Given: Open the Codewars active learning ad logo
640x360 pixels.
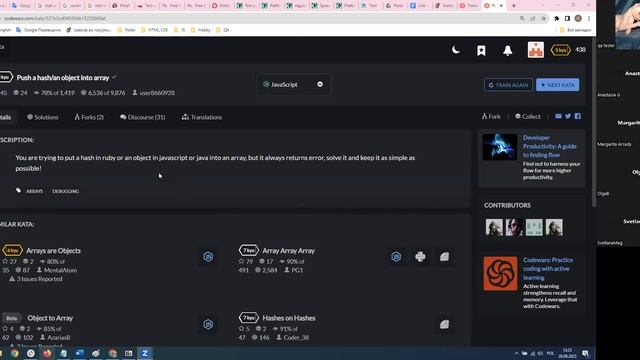Looking at the screenshot, I should tap(500, 273).
